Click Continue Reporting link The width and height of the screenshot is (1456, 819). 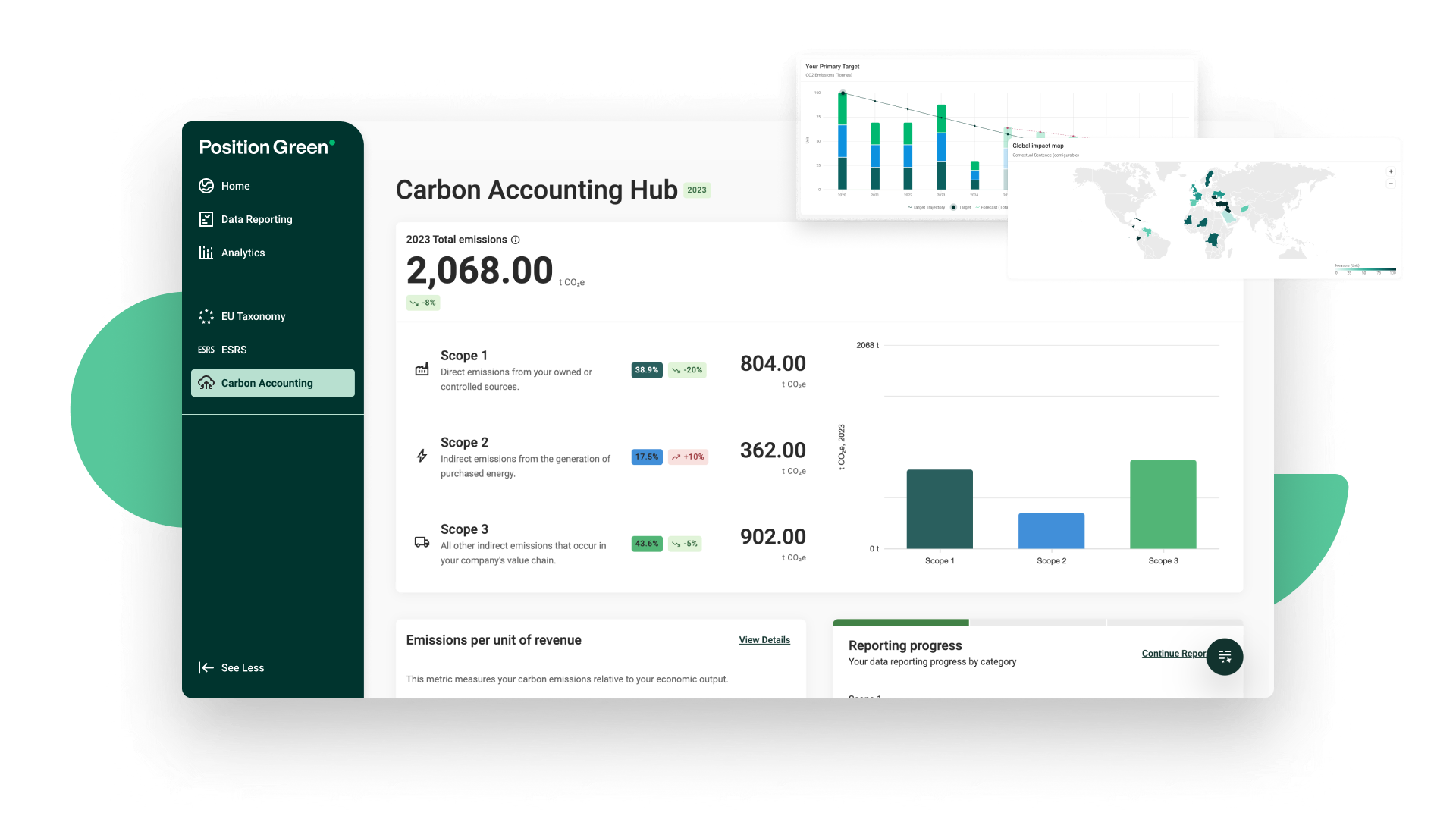pos(1174,654)
